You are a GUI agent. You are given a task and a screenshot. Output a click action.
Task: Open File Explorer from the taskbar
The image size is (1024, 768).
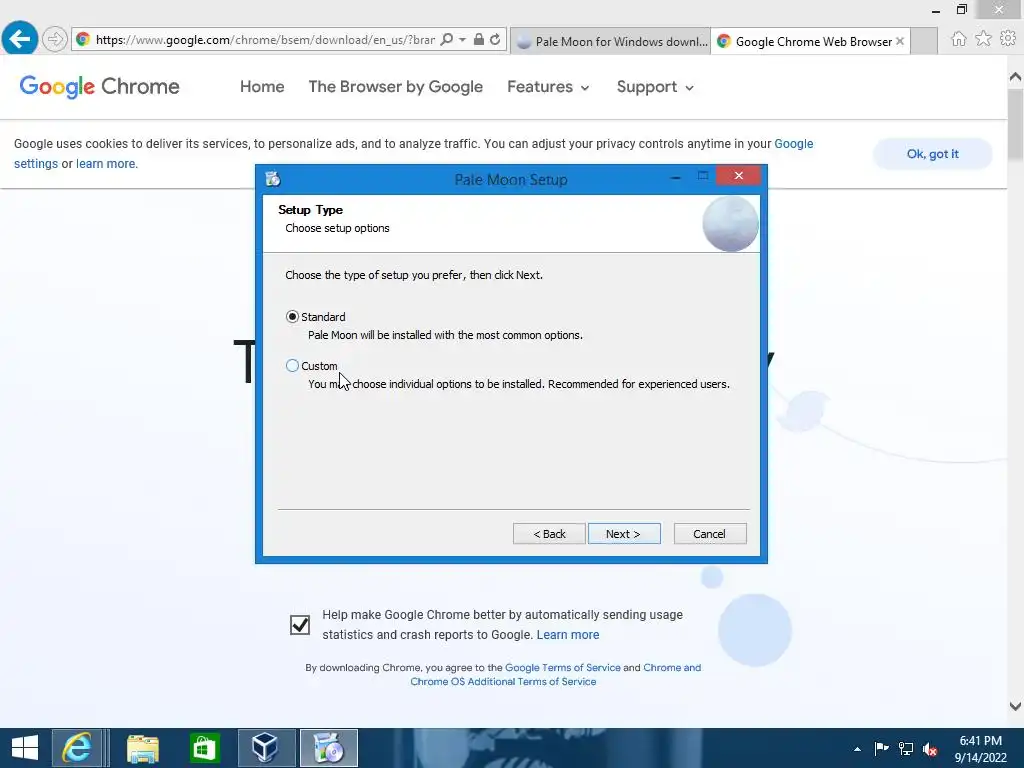(142, 748)
